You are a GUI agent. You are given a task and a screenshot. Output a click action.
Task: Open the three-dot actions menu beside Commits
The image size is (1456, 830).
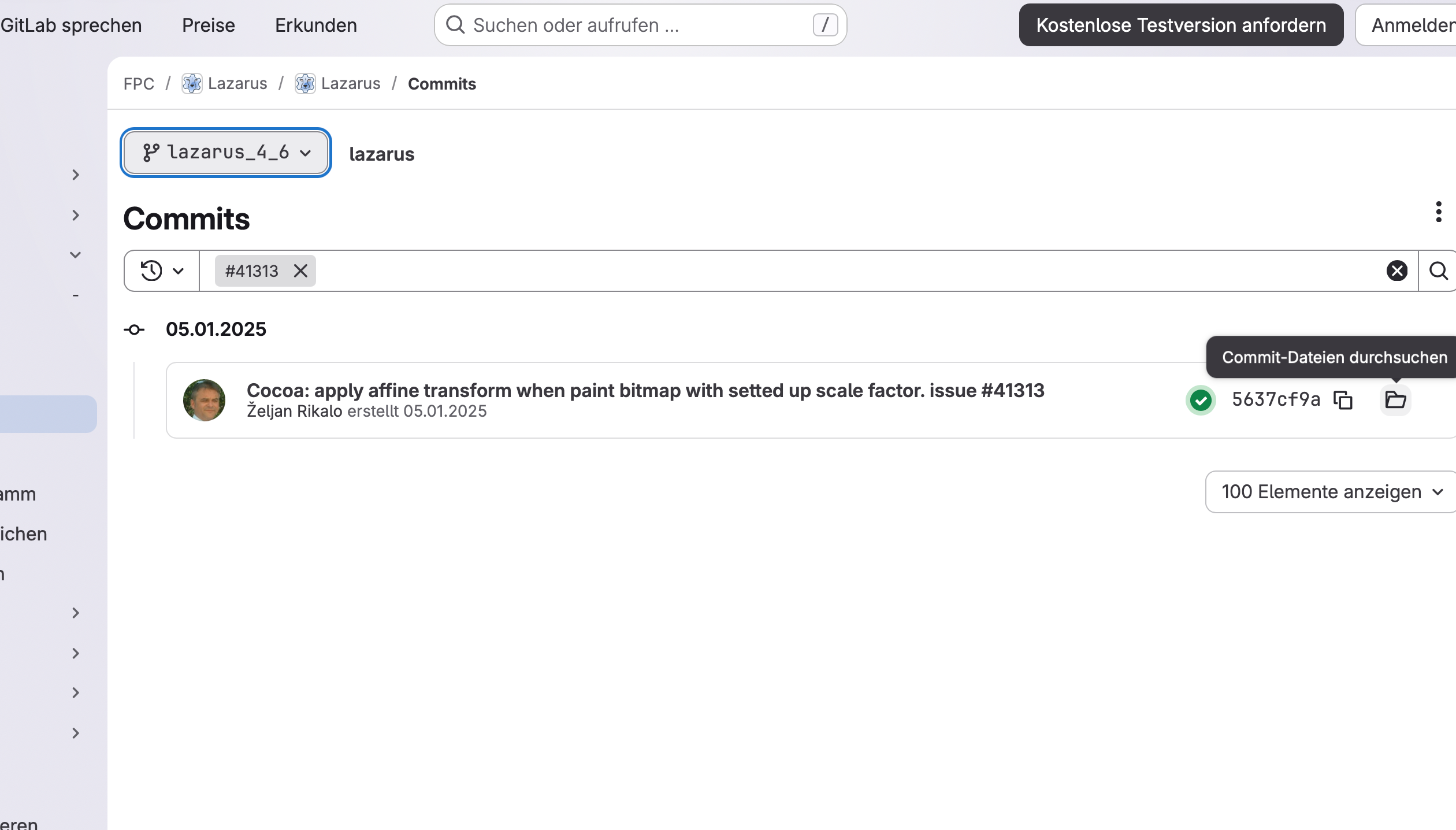point(1439,212)
